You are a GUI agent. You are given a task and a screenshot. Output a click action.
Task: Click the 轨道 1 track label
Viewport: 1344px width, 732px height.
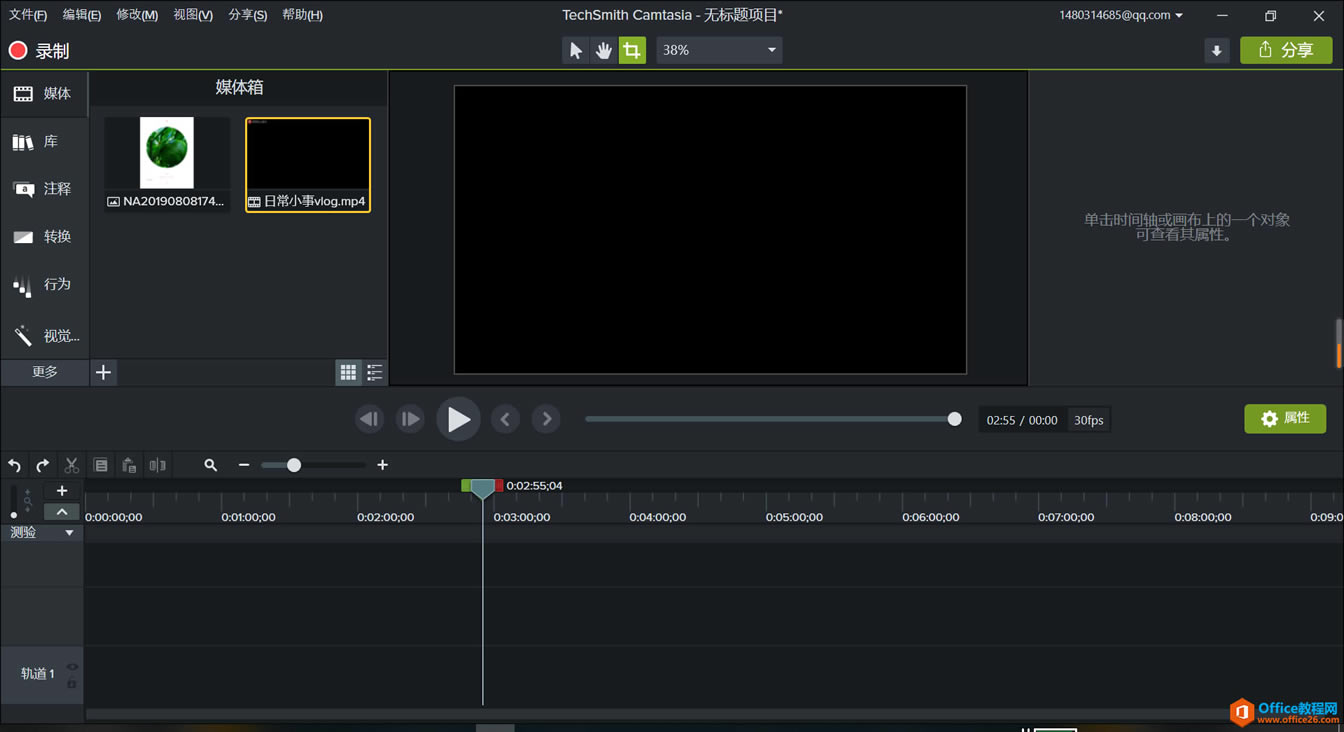(38, 674)
